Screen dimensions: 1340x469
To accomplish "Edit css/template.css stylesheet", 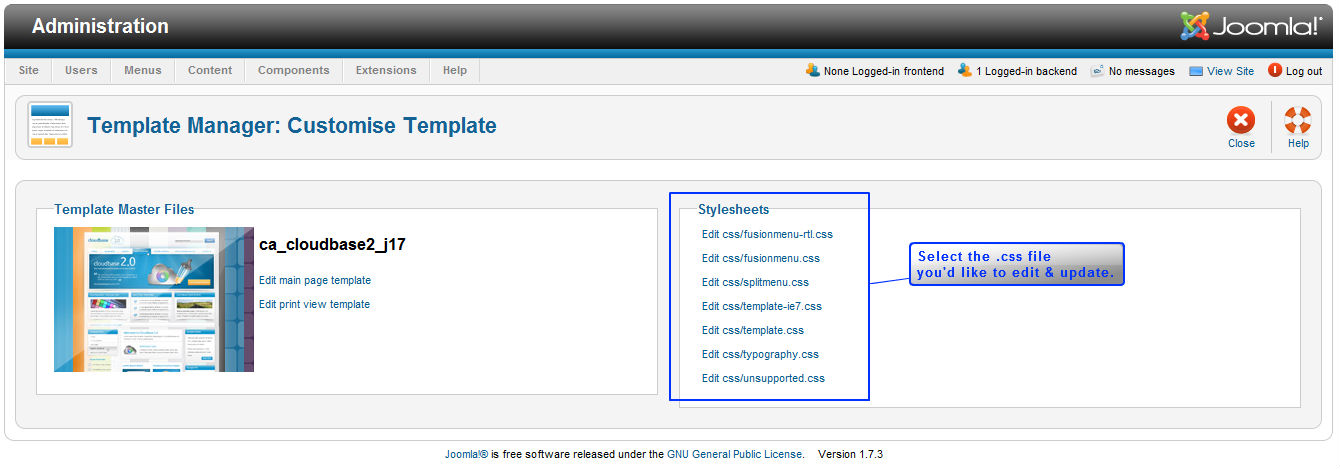I will pyautogui.click(x=753, y=330).
